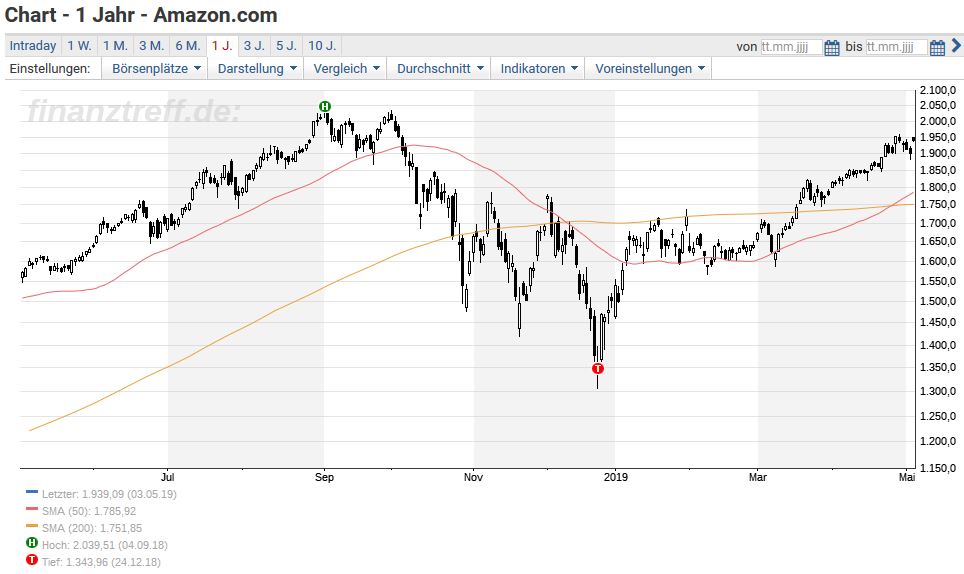
Task: Select the 1 J. timeframe tab
Action: click(222, 45)
